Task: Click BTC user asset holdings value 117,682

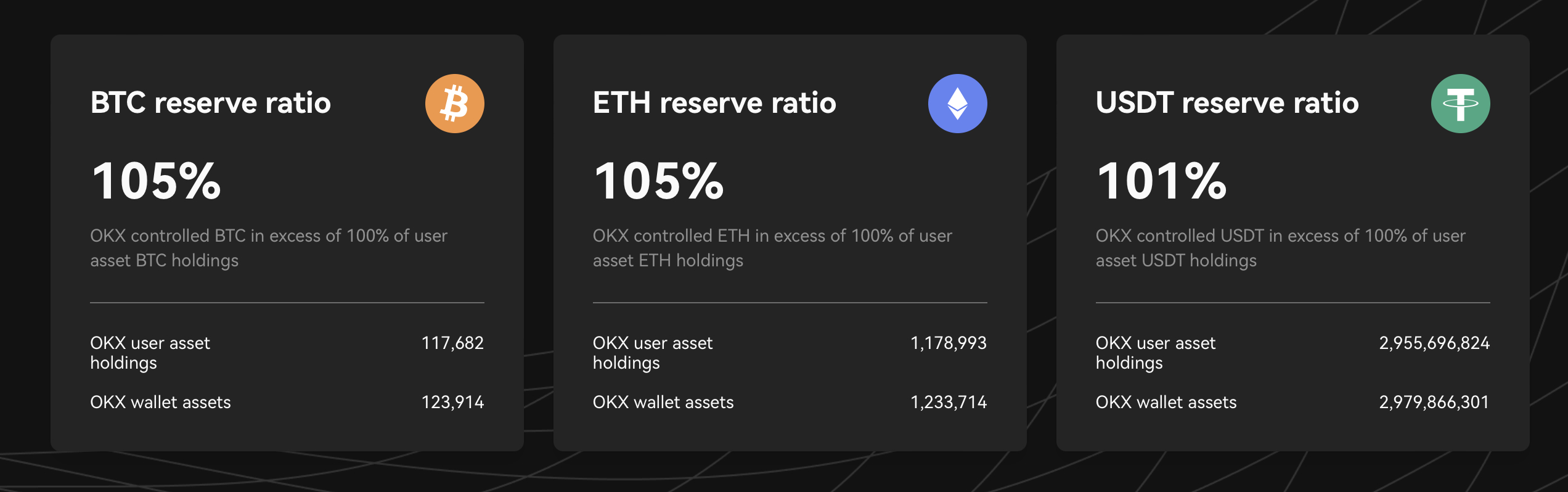Action: pos(452,343)
